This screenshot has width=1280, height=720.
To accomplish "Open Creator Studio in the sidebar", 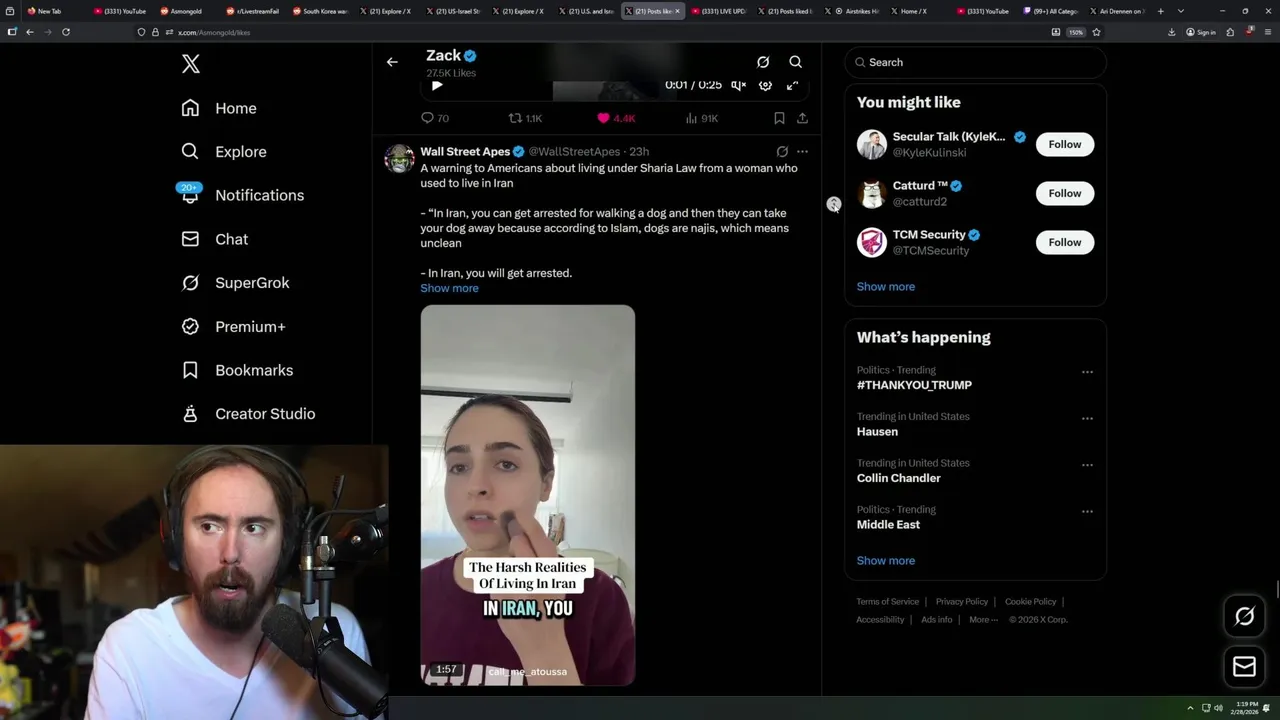I will (248, 413).
